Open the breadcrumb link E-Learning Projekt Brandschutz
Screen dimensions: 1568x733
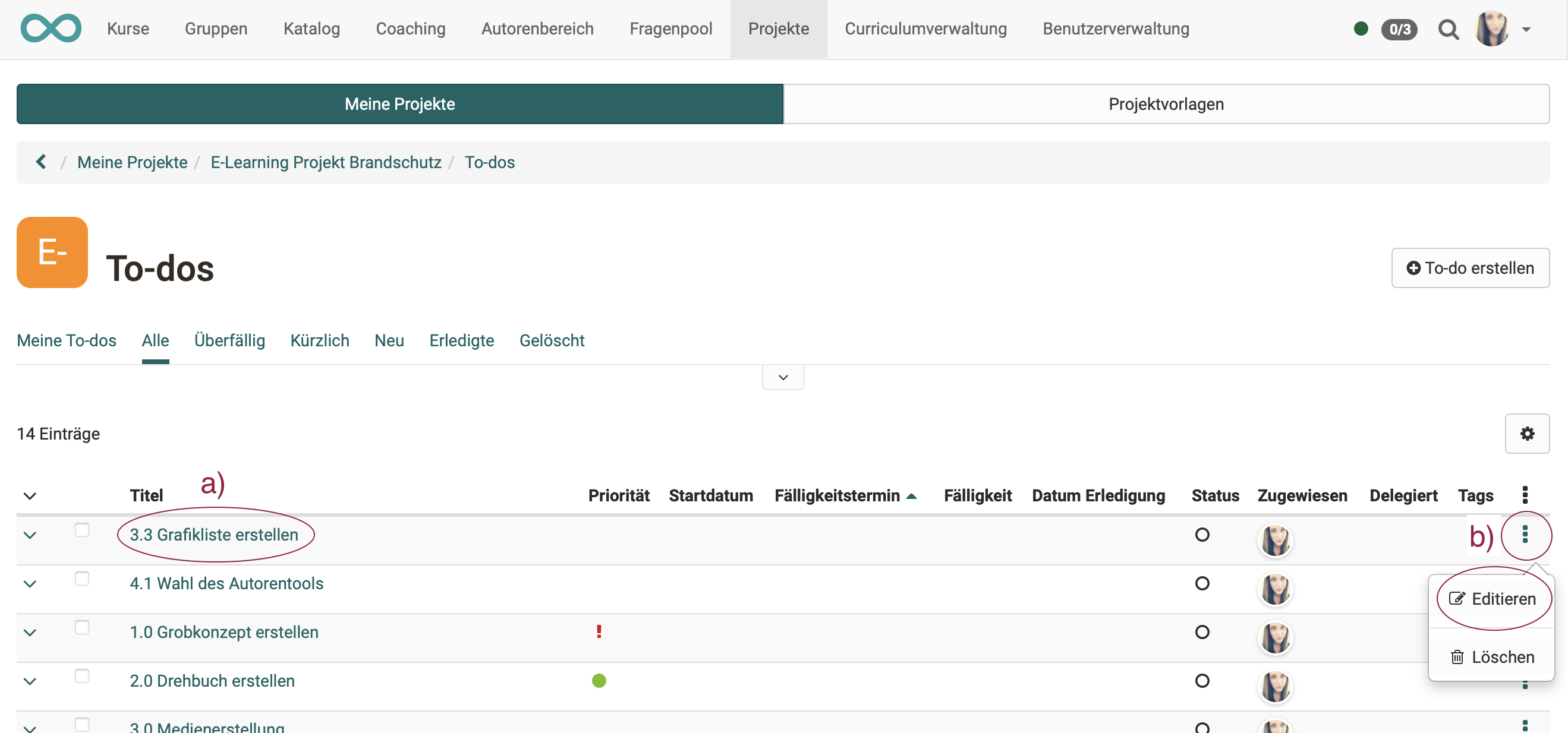coord(326,162)
